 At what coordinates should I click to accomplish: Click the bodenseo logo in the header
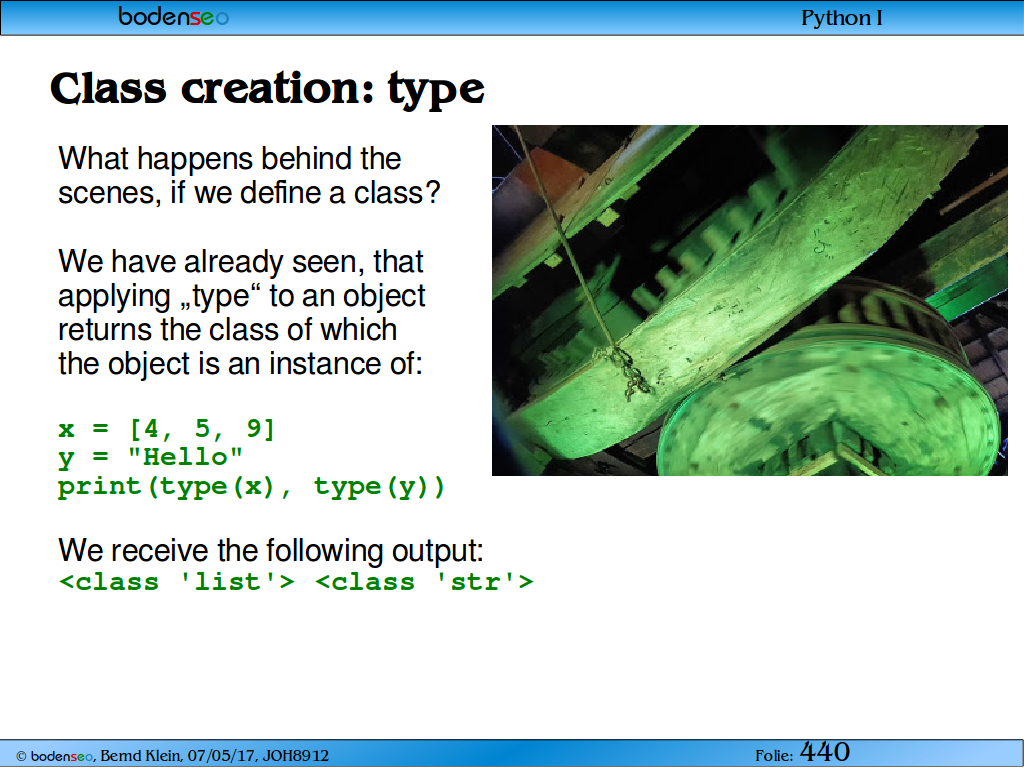pos(173,17)
